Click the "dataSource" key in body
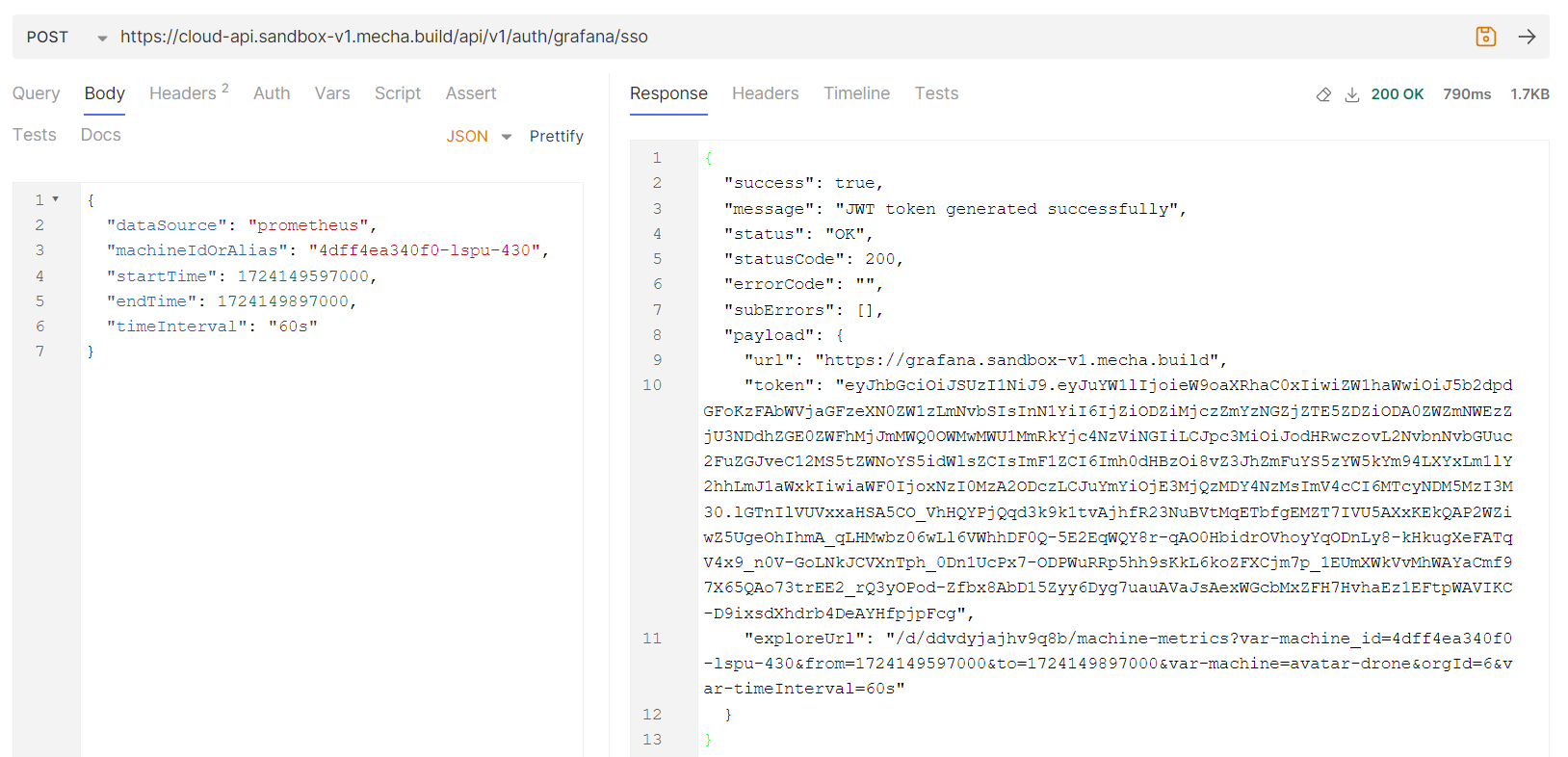This screenshot has height=757, width=1568. [x=167, y=225]
